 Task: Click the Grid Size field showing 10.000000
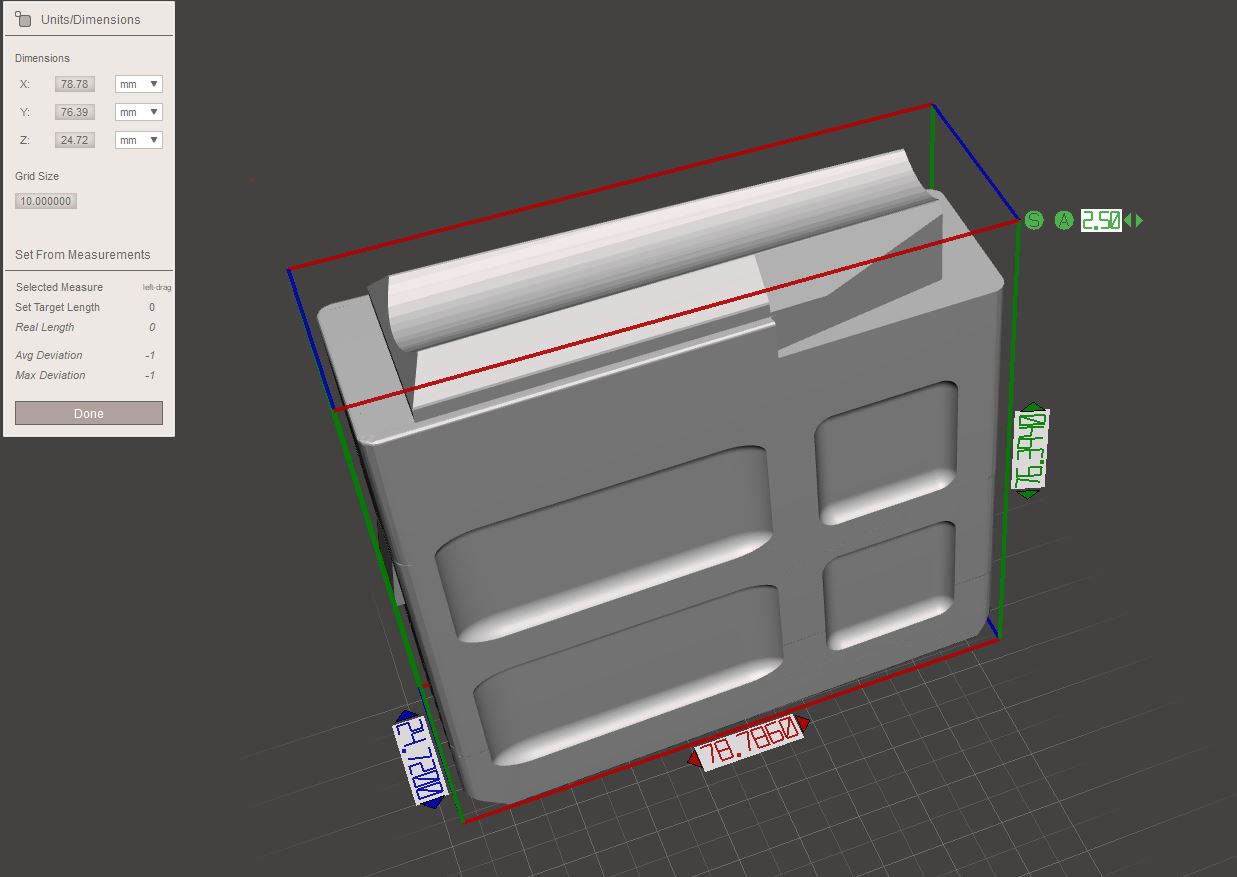[x=46, y=200]
